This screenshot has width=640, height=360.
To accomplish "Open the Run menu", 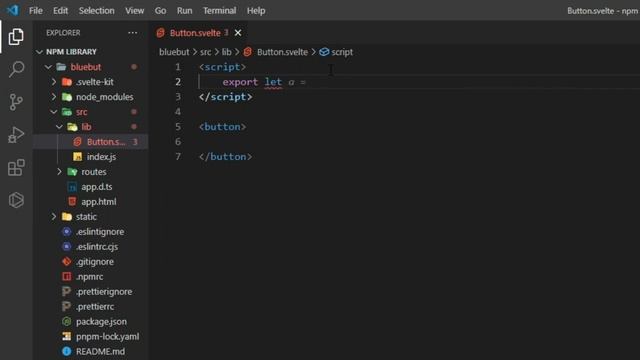I will (x=184, y=11).
